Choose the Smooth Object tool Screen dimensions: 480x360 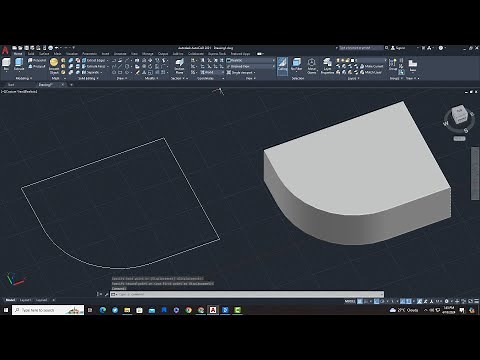pos(54,66)
